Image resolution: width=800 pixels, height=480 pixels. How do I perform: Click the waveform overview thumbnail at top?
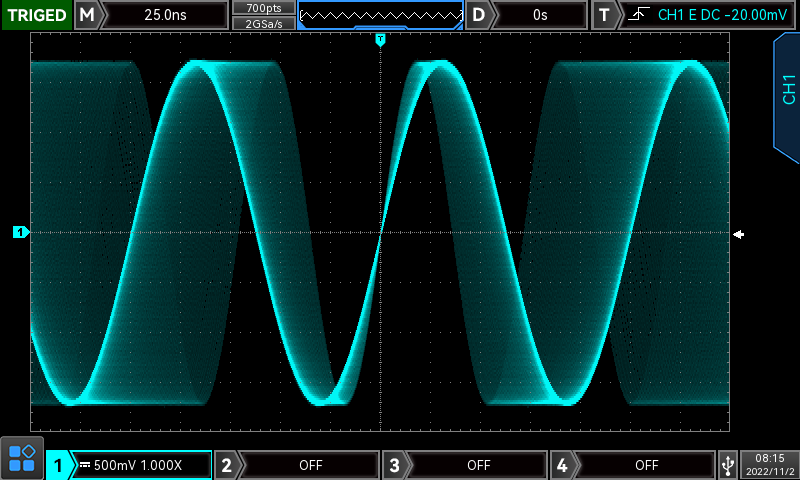(380, 15)
